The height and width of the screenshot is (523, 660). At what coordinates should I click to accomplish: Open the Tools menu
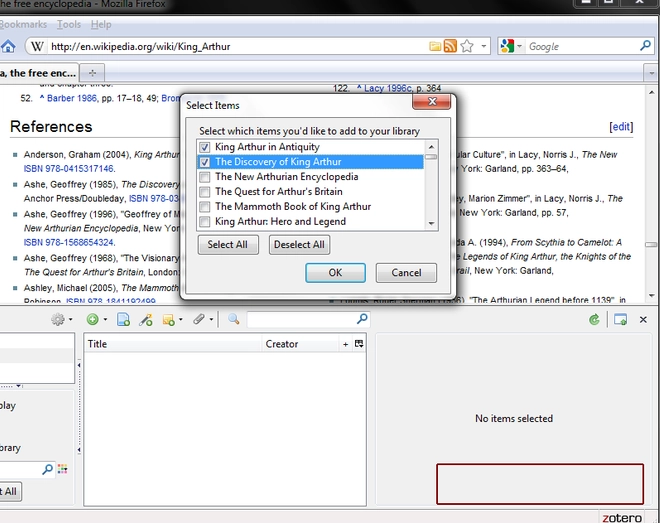pos(69,24)
